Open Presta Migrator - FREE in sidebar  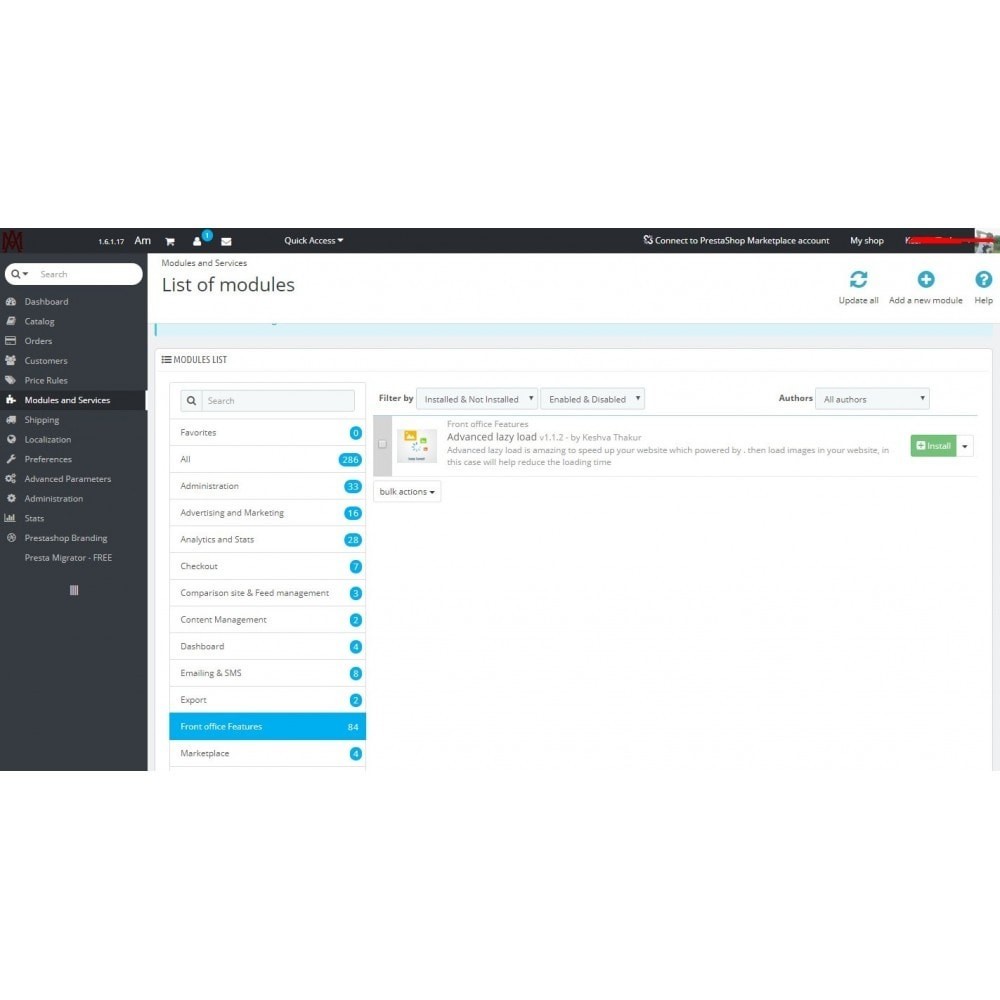click(x=68, y=558)
